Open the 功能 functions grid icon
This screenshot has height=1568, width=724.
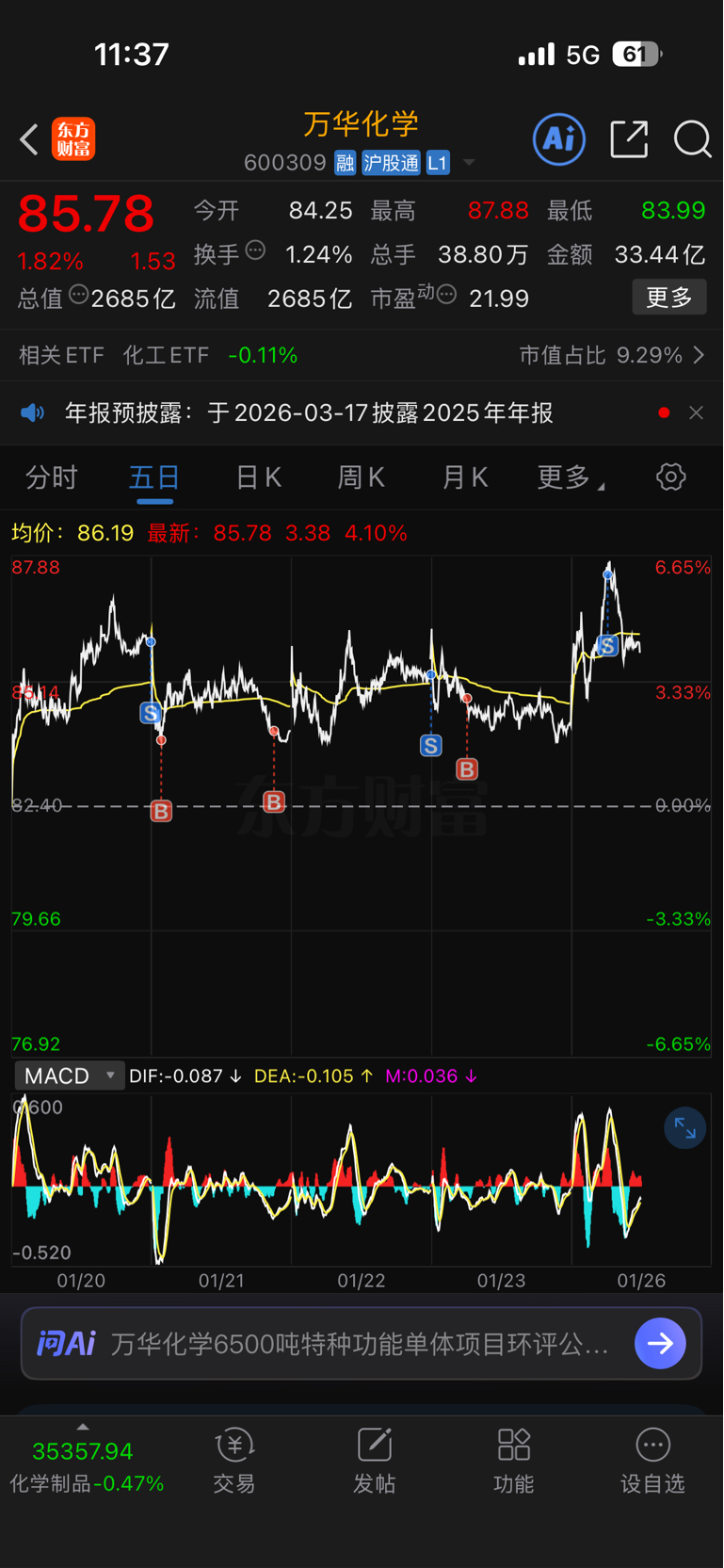[x=513, y=1462]
